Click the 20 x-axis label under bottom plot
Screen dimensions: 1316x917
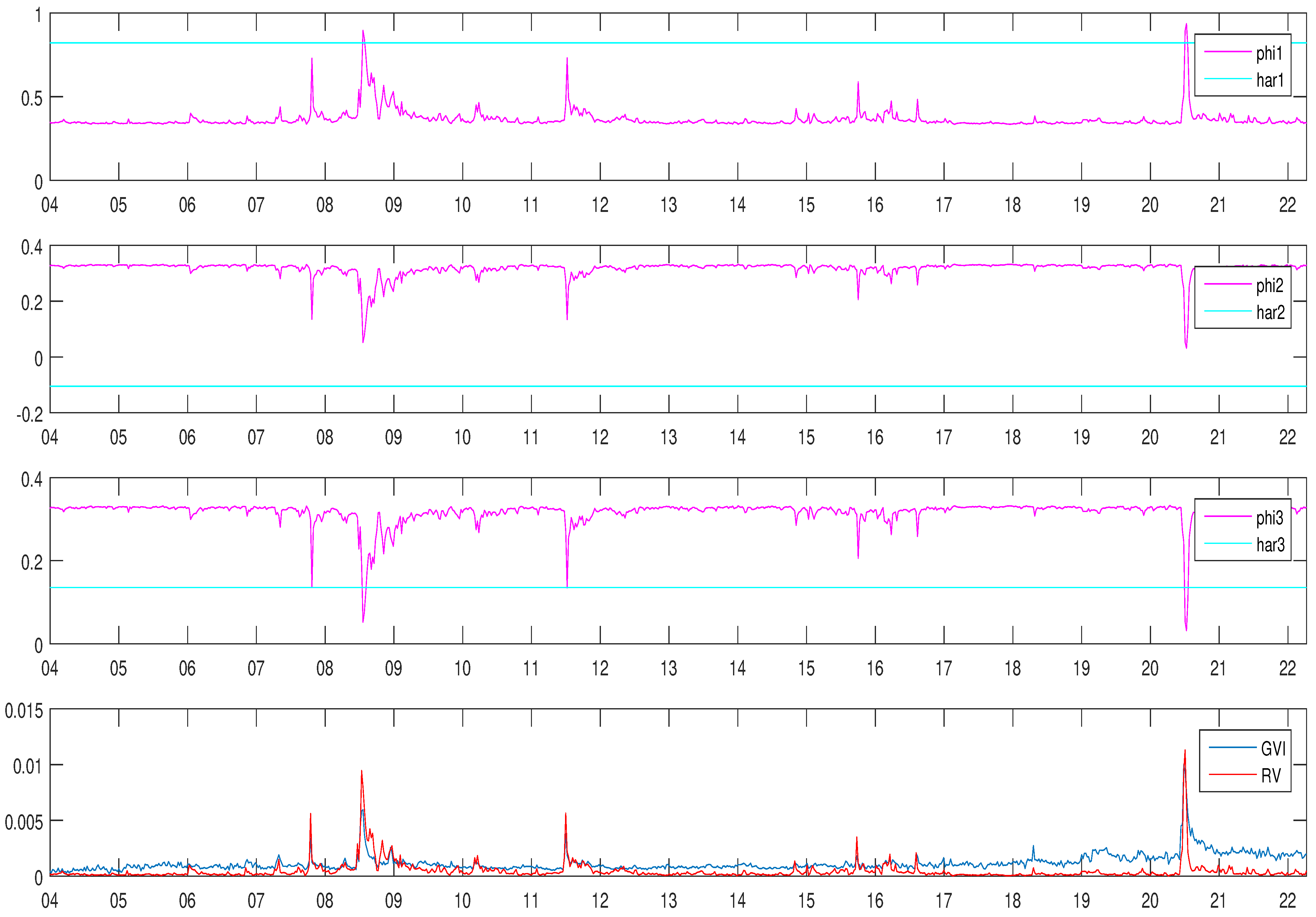pos(1150,900)
